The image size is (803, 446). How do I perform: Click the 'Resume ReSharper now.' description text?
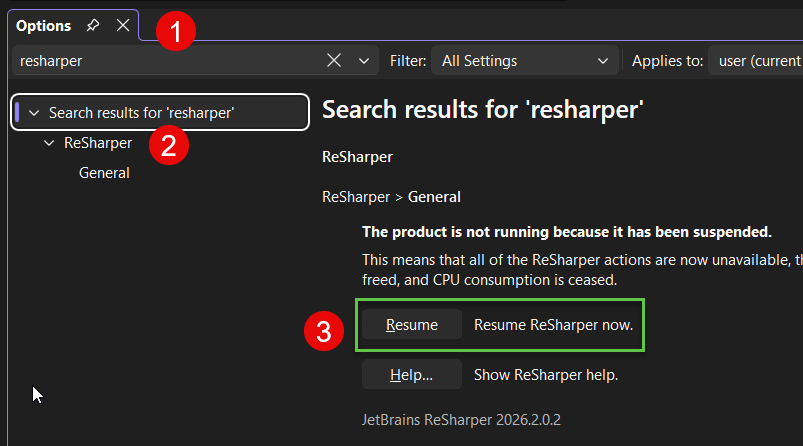click(554, 325)
